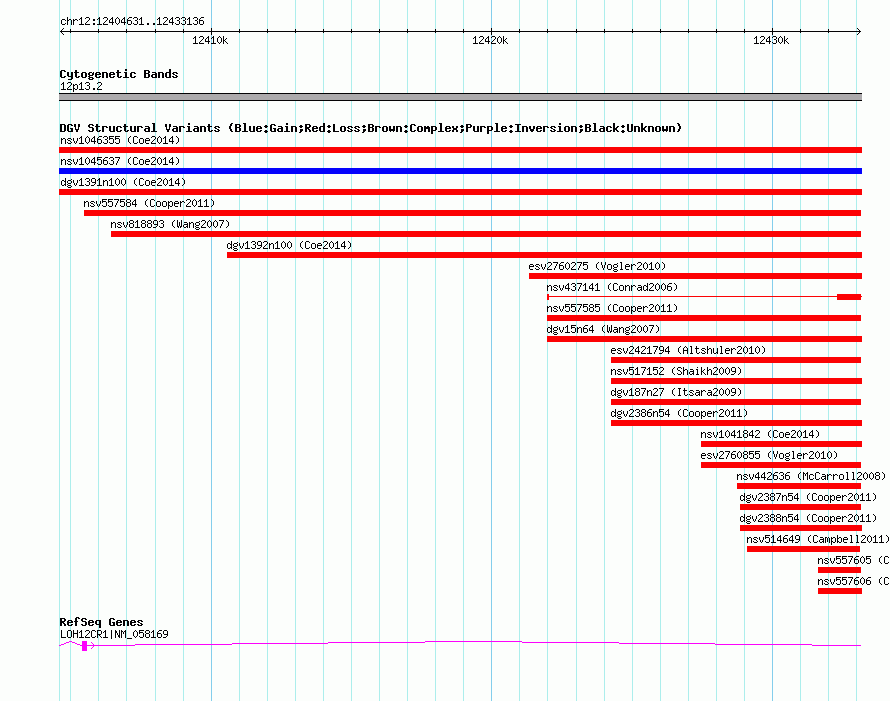
Task: Open variant nsv1045637 (Coe2014) label
Action: point(120,161)
